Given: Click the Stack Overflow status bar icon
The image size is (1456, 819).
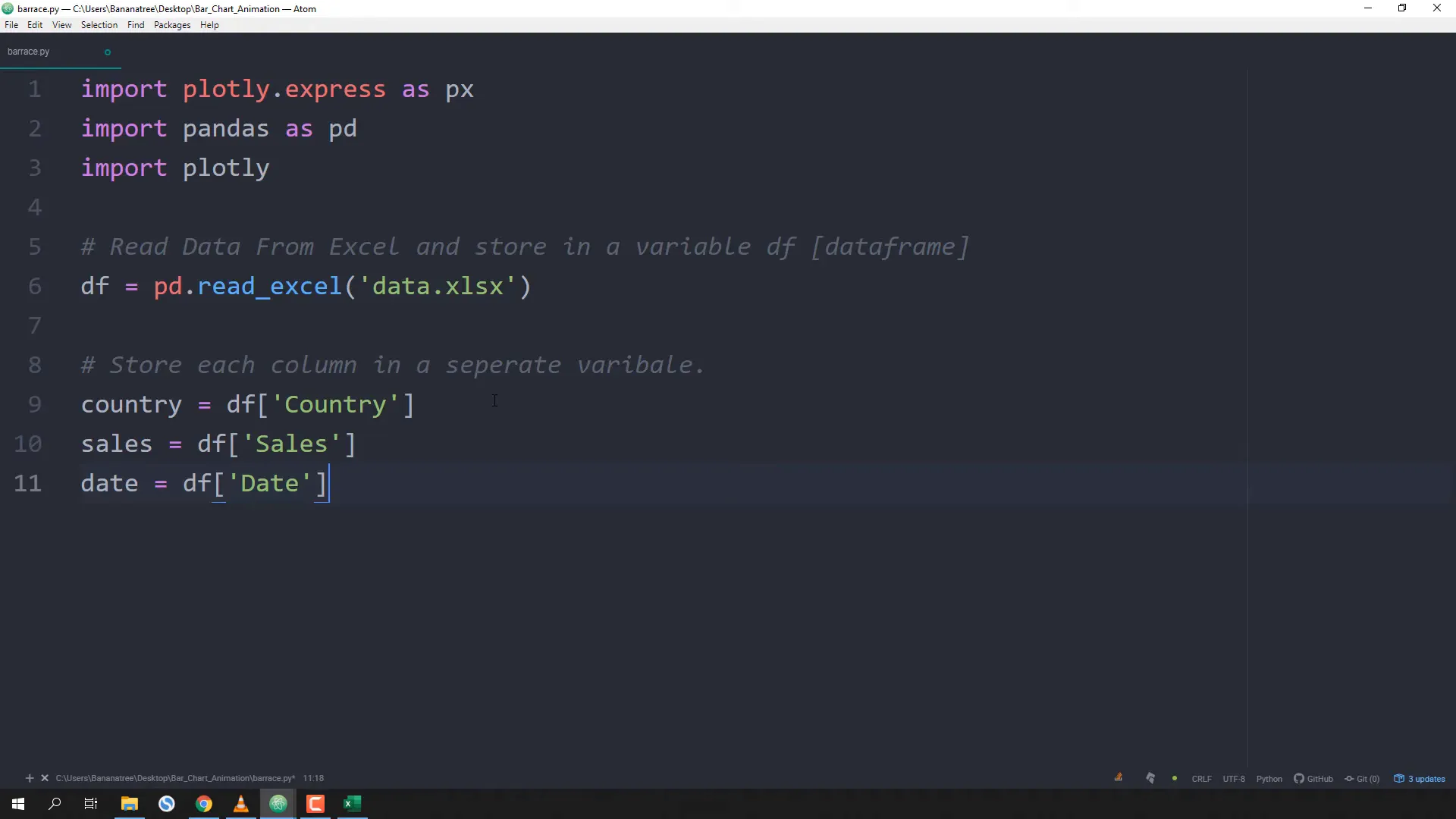Looking at the screenshot, I should pos(1119,777).
